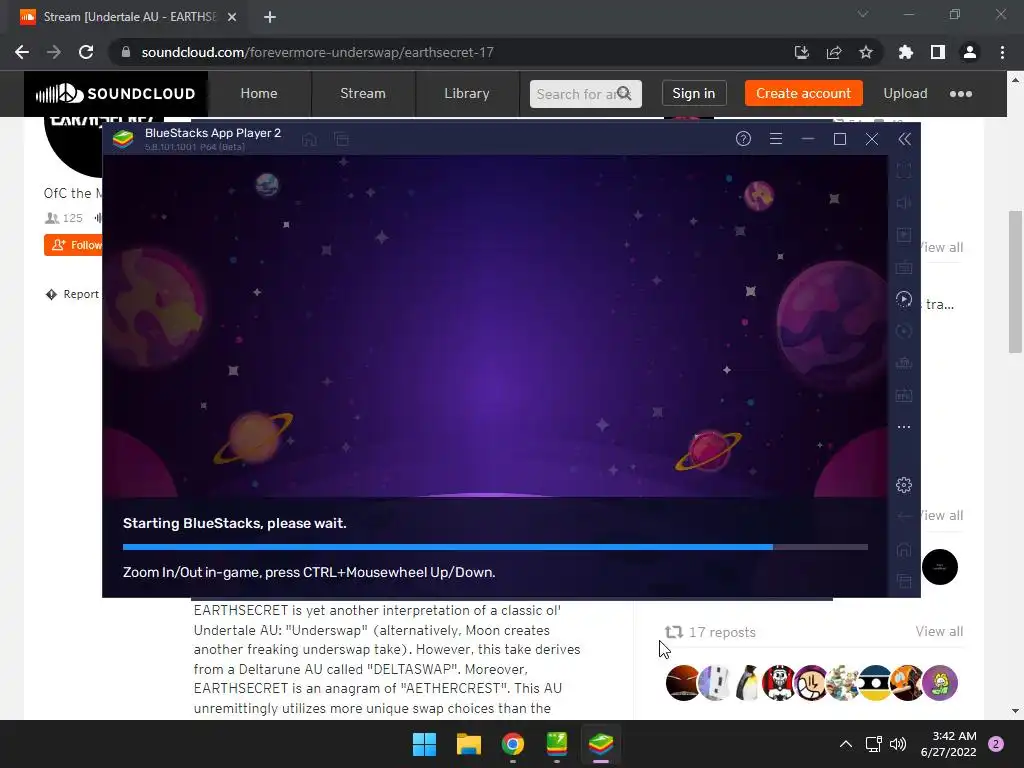Click SoundCloud search magnifier icon
The width and height of the screenshot is (1024, 768).
pos(624,93)
